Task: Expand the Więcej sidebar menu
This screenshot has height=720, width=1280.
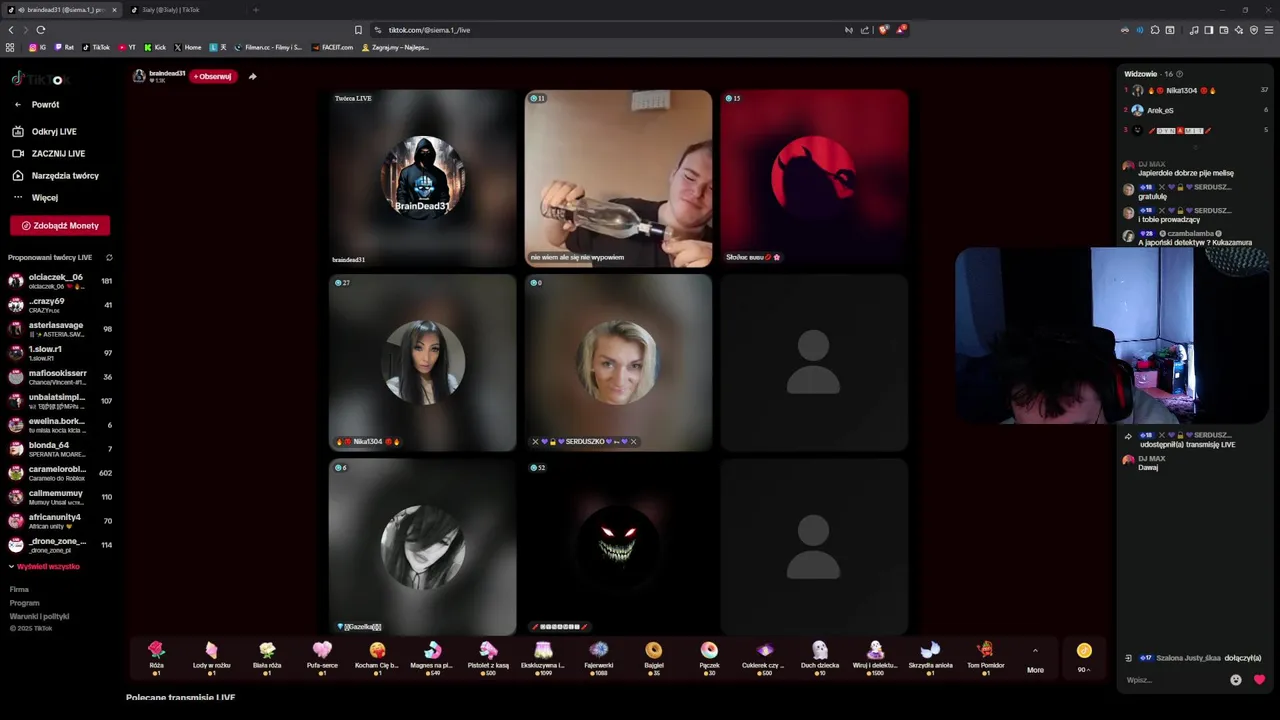Action: (x=36, y=197)
